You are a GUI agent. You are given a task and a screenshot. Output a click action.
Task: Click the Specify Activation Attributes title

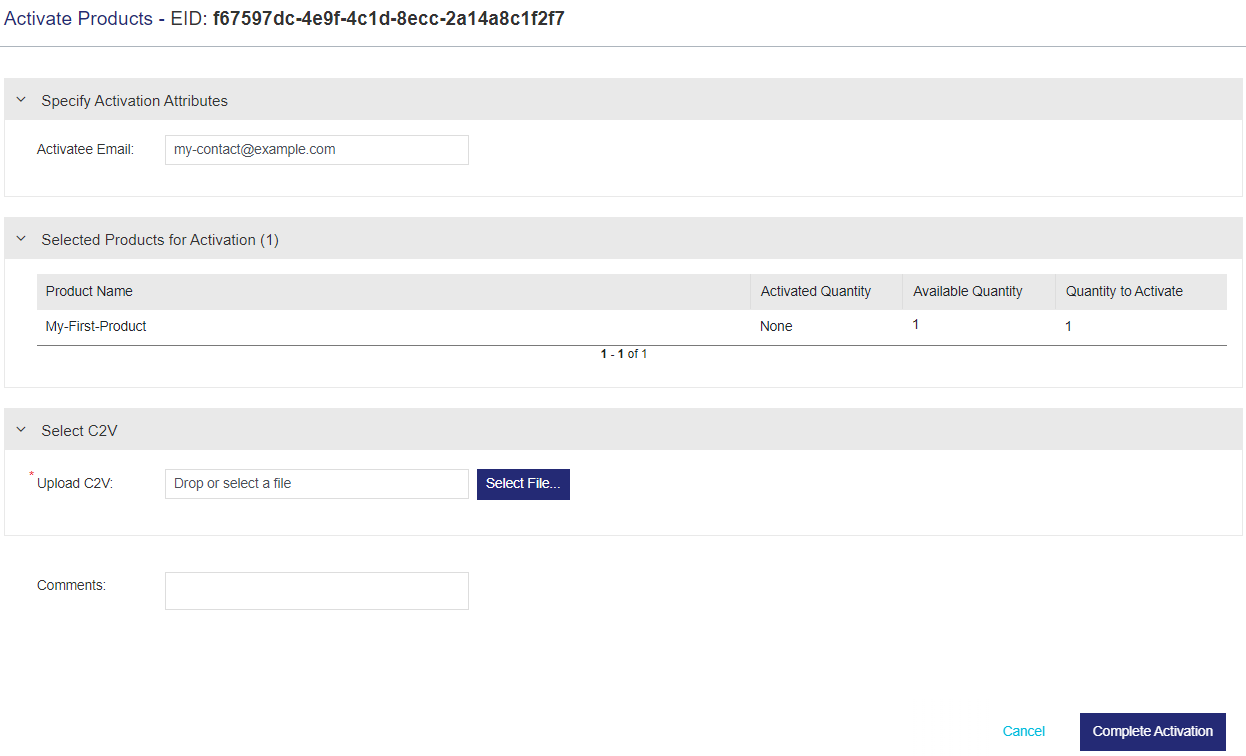(135, 101)
